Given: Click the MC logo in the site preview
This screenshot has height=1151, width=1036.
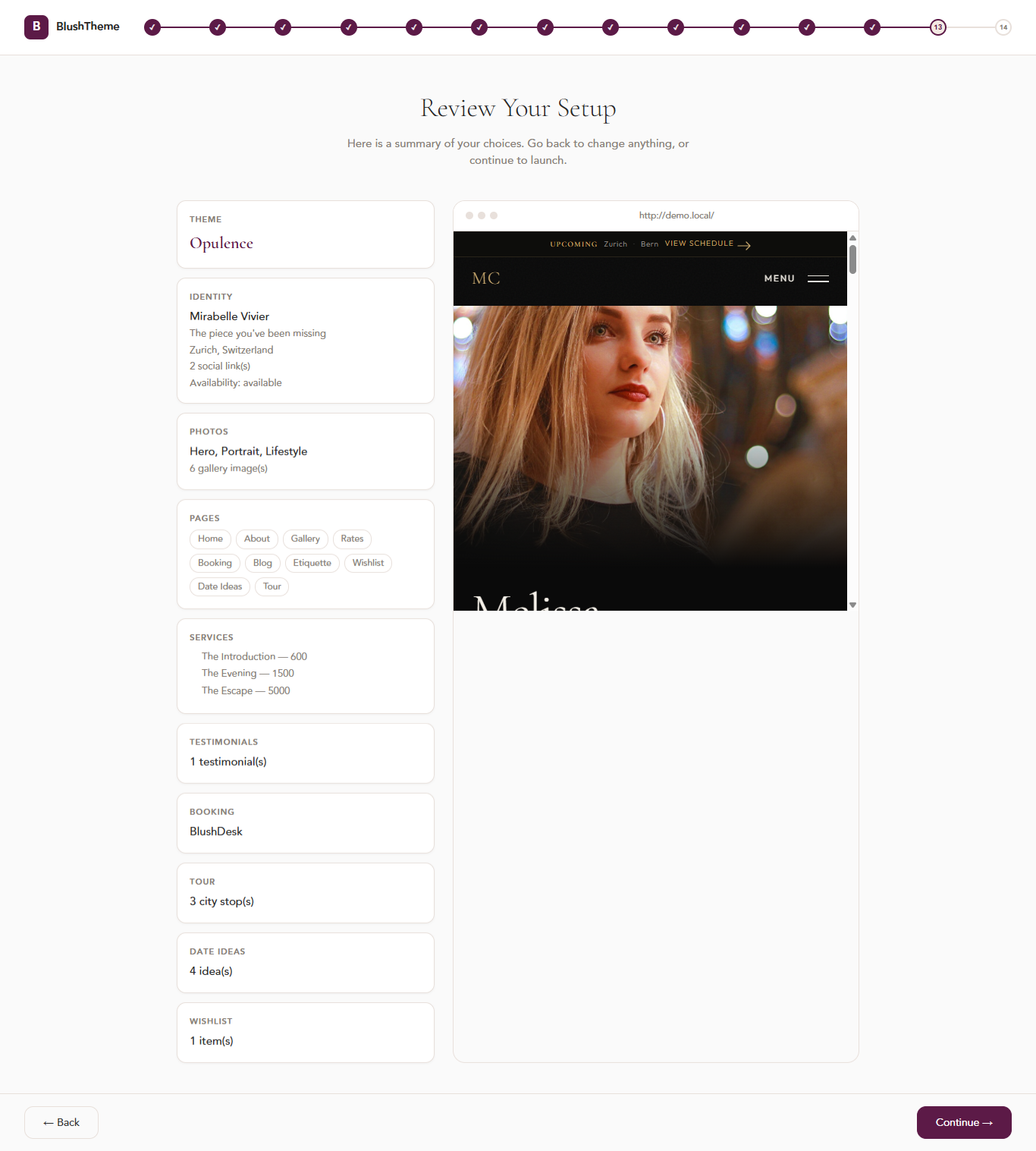Looking at the screenshot, I should point(485,278).
